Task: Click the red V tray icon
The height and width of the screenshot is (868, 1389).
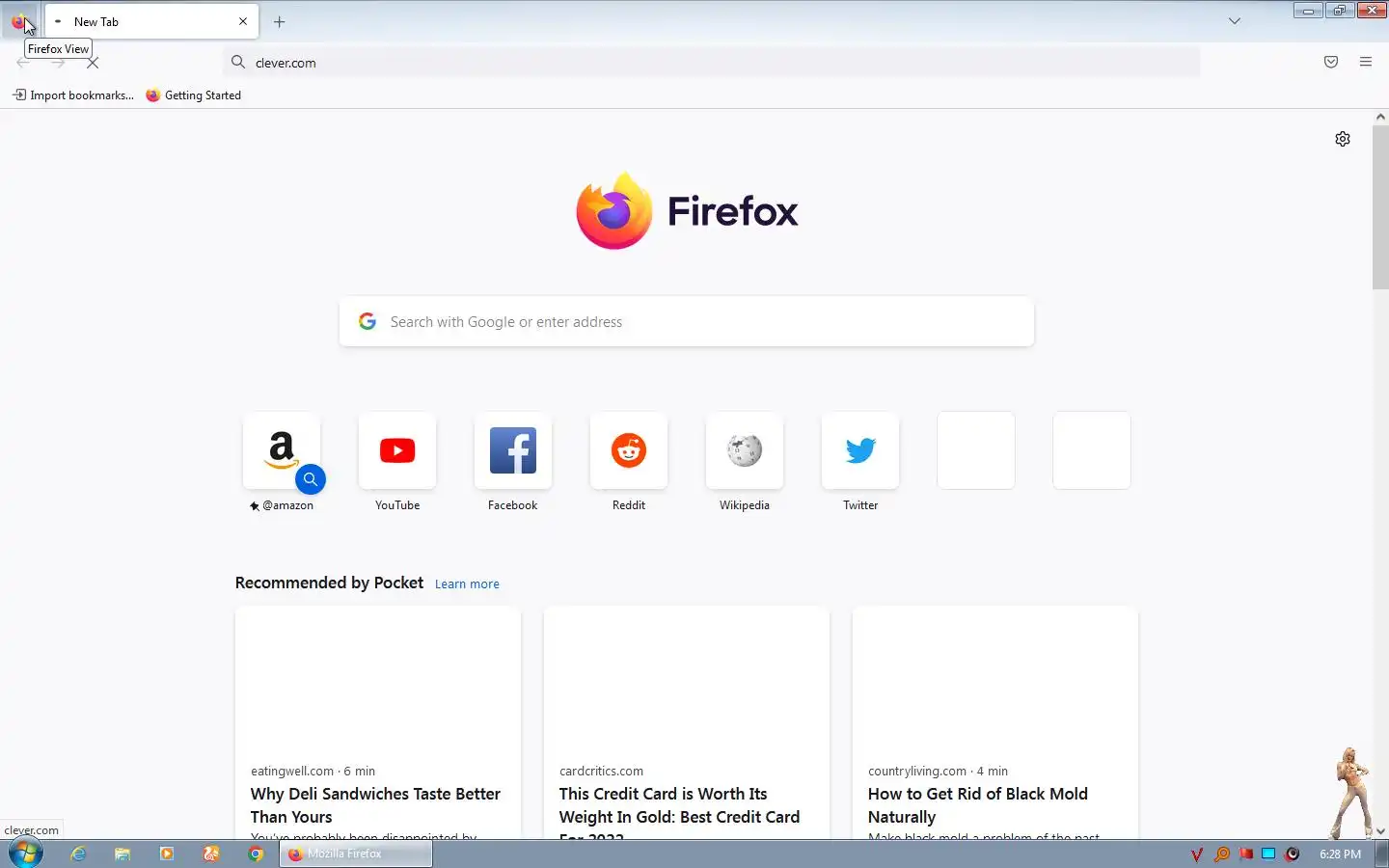Action: (1197, 854)
